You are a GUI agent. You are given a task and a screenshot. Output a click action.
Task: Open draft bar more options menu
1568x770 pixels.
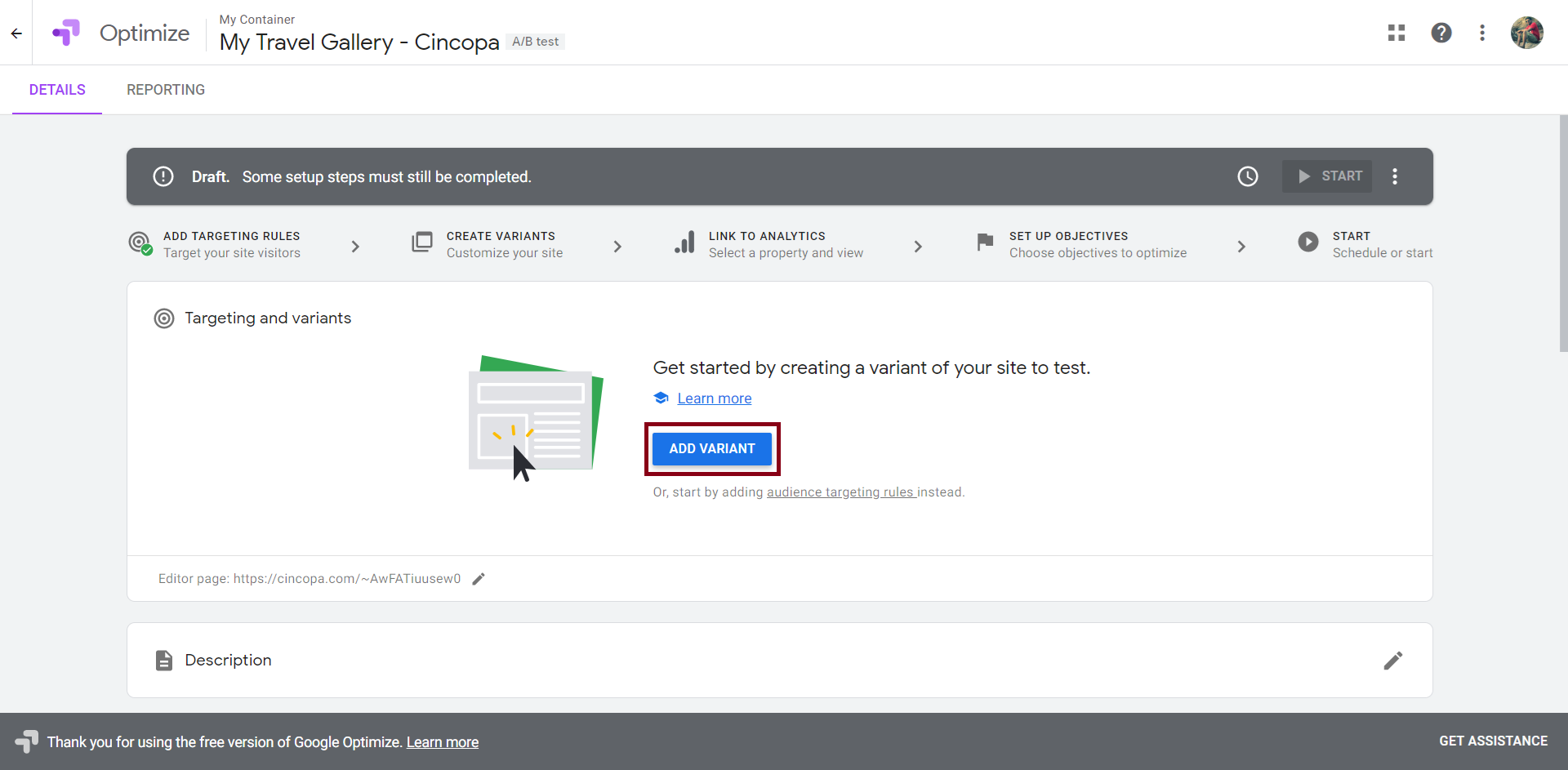click(1395, 176)
